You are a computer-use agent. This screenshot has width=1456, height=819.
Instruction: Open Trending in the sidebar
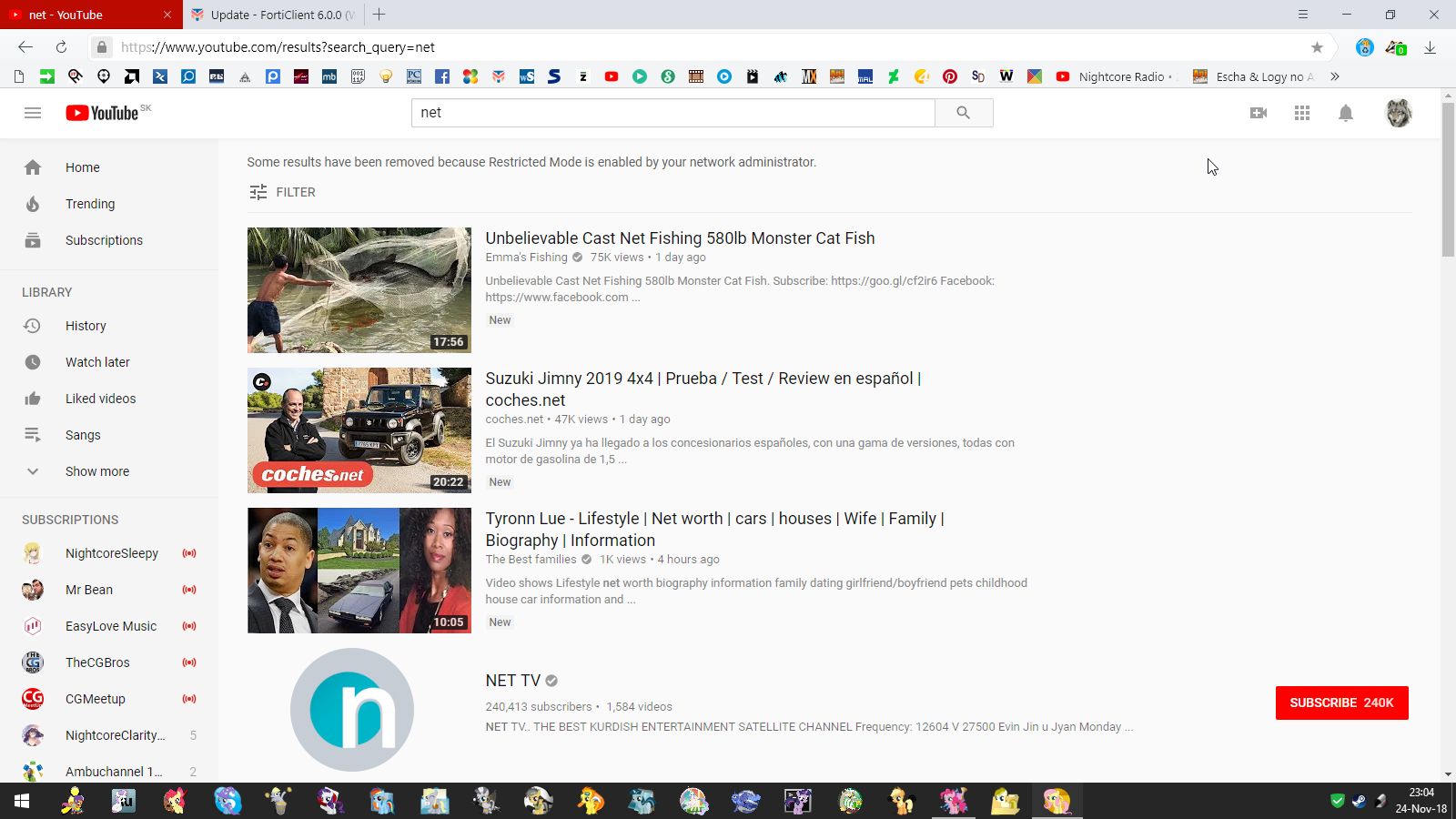coord(109,204)
